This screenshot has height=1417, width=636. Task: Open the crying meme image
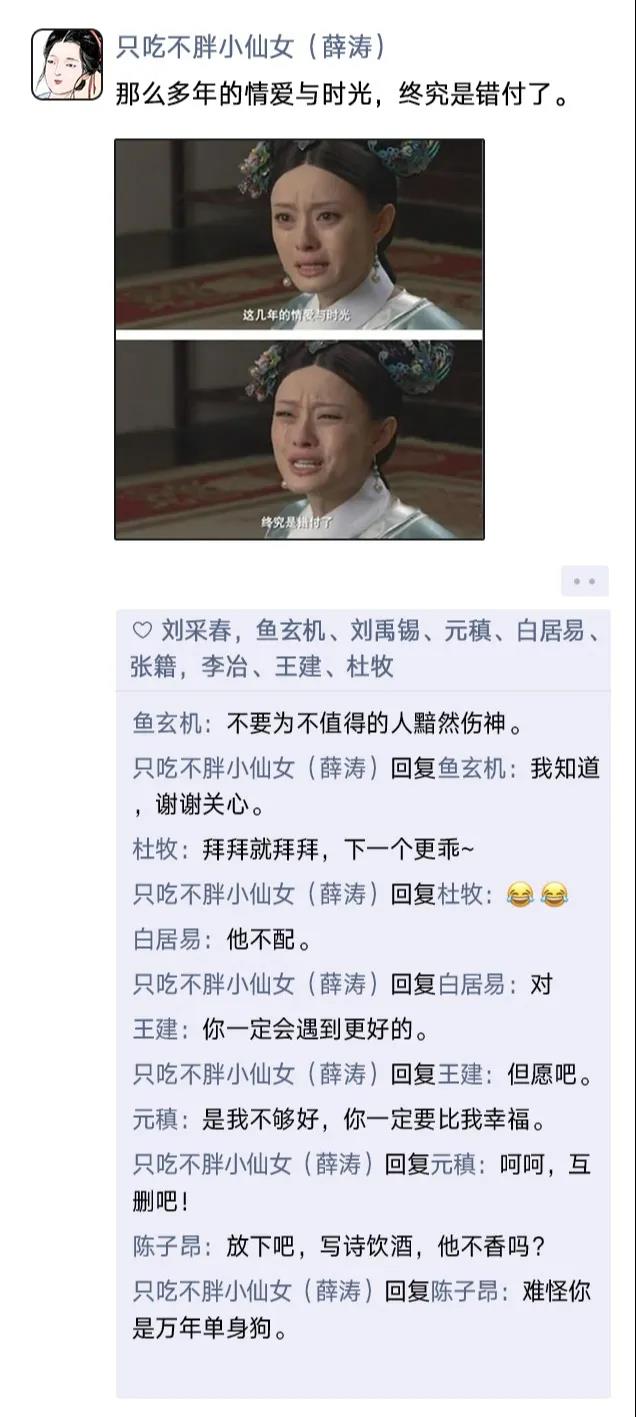299,339
